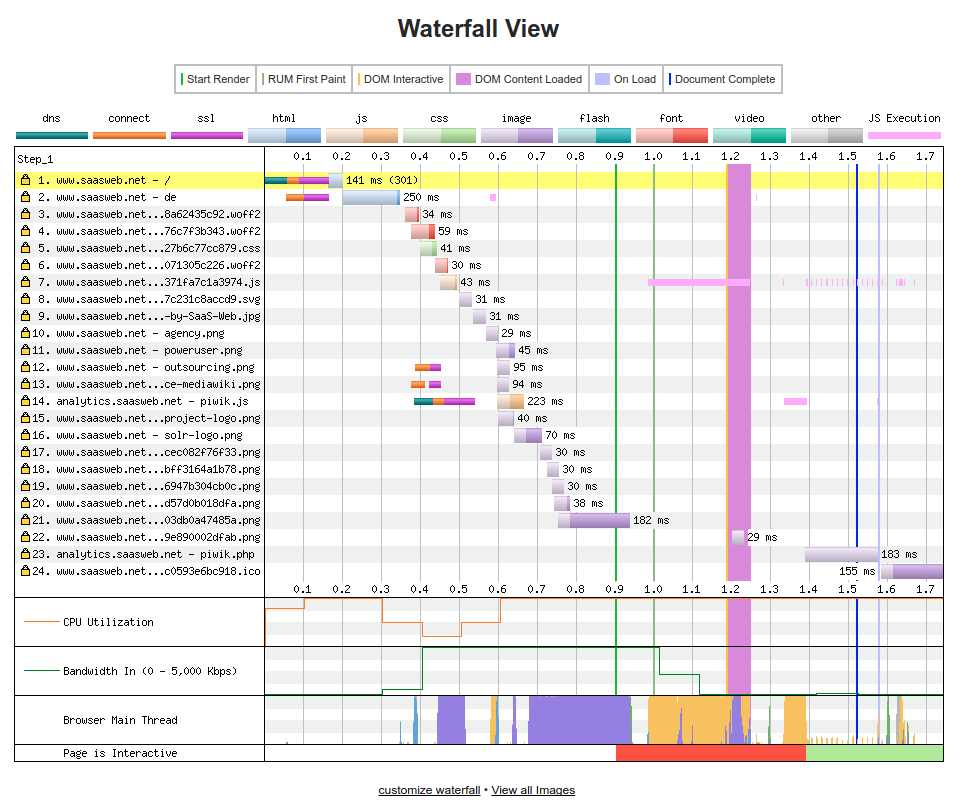Viewport: 963px width, 802px height.
Task: Click the RUM First Paint legend entry
Action: coord(304,79)
